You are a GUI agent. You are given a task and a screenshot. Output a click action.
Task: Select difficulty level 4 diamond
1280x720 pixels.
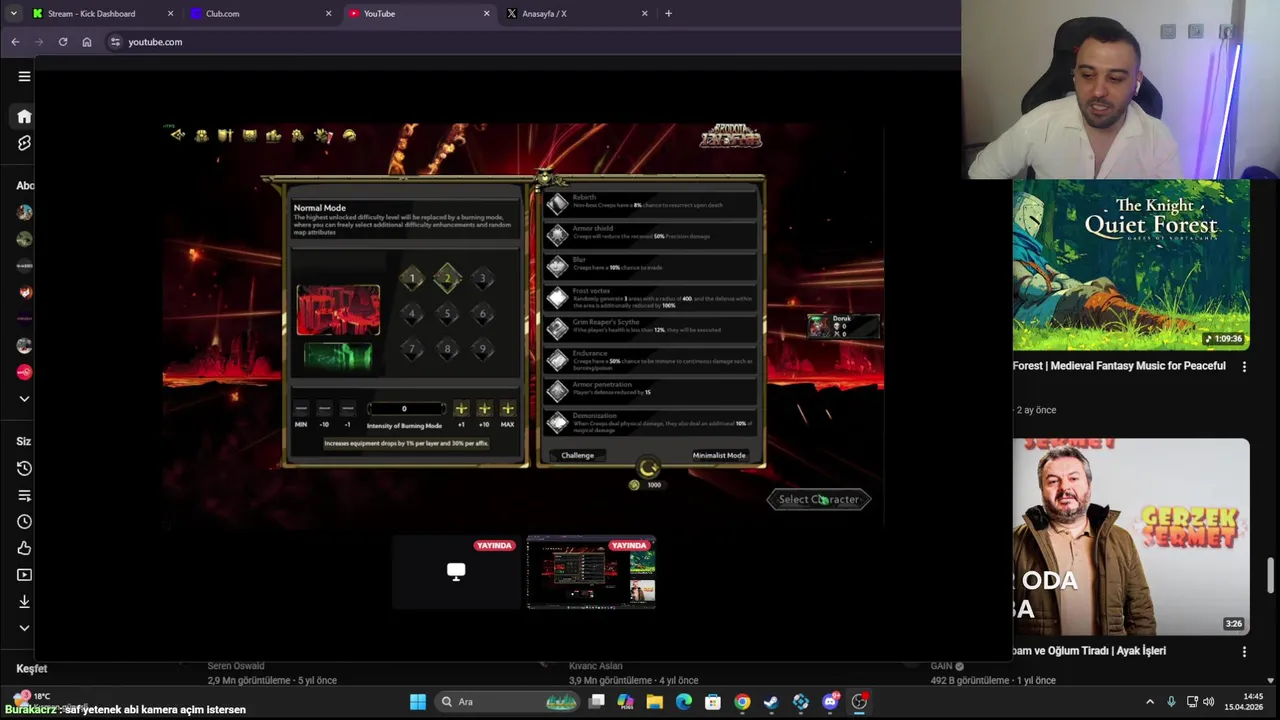[412, 314]
